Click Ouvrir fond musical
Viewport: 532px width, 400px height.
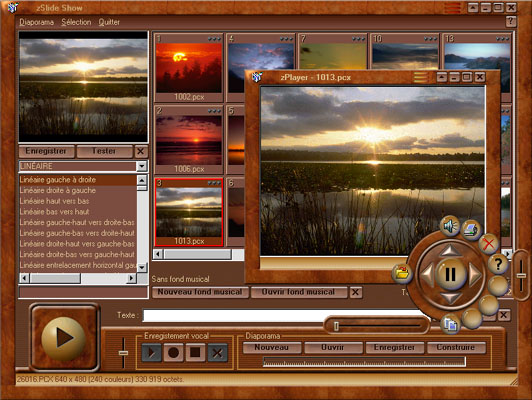(299, 292)
